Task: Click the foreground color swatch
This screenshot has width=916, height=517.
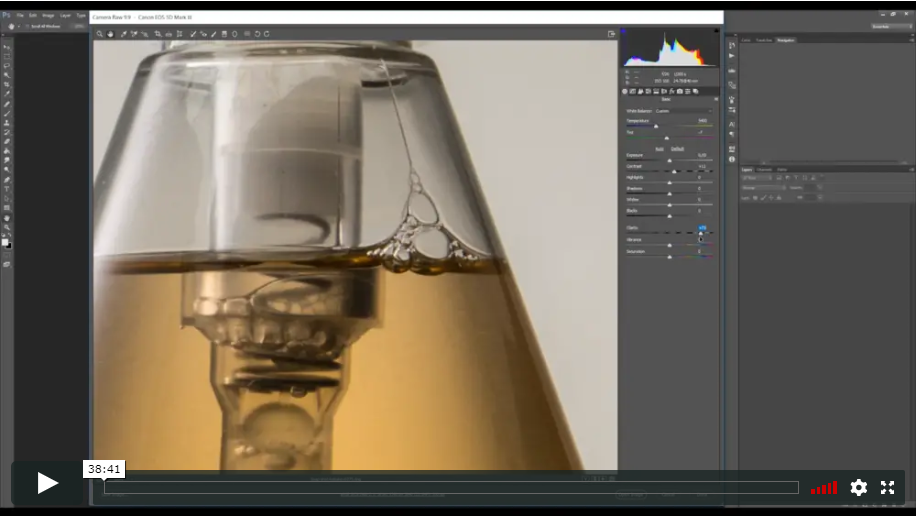Action: 5,242
